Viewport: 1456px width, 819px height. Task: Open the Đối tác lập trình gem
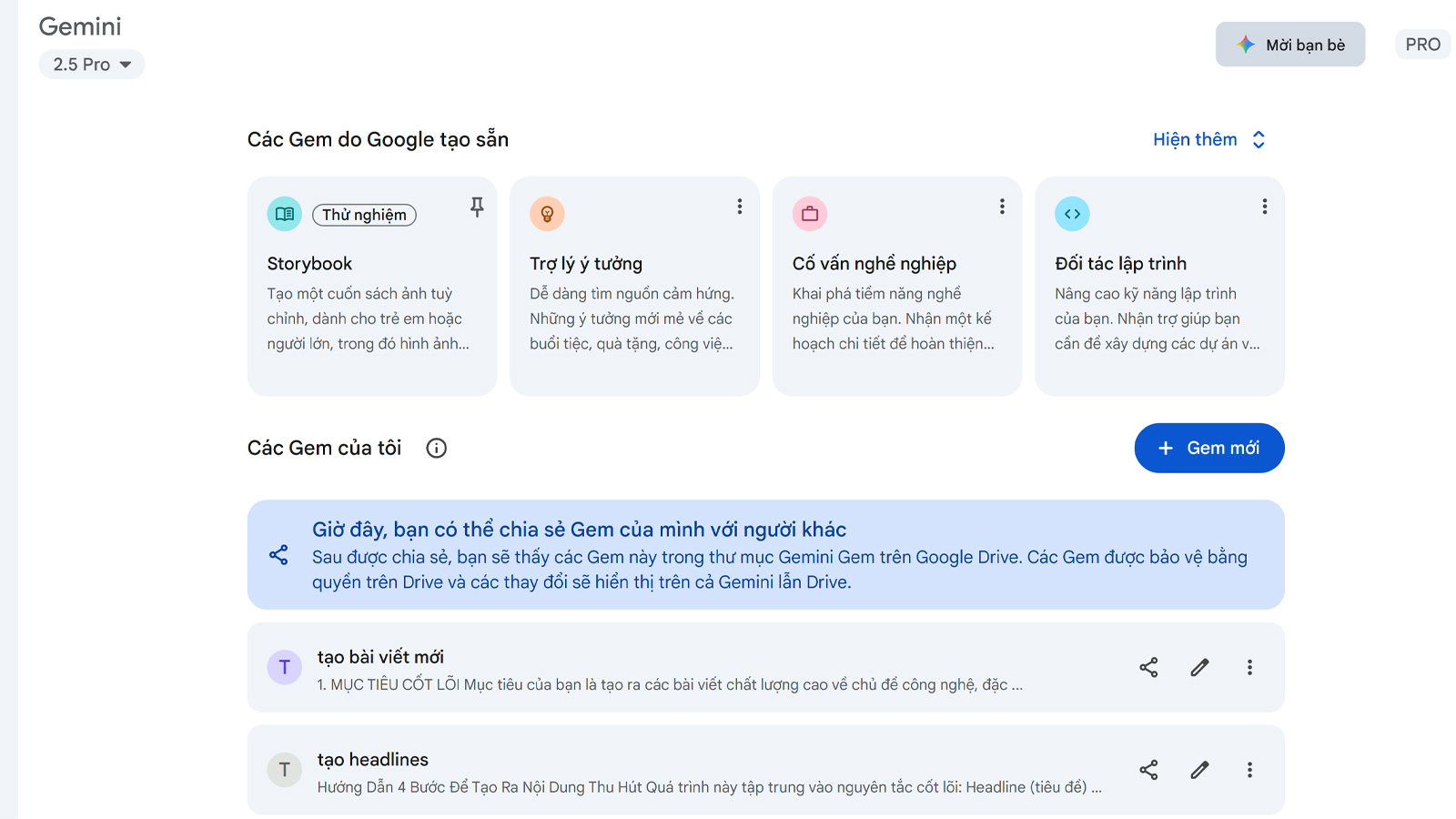(1159, 286)
